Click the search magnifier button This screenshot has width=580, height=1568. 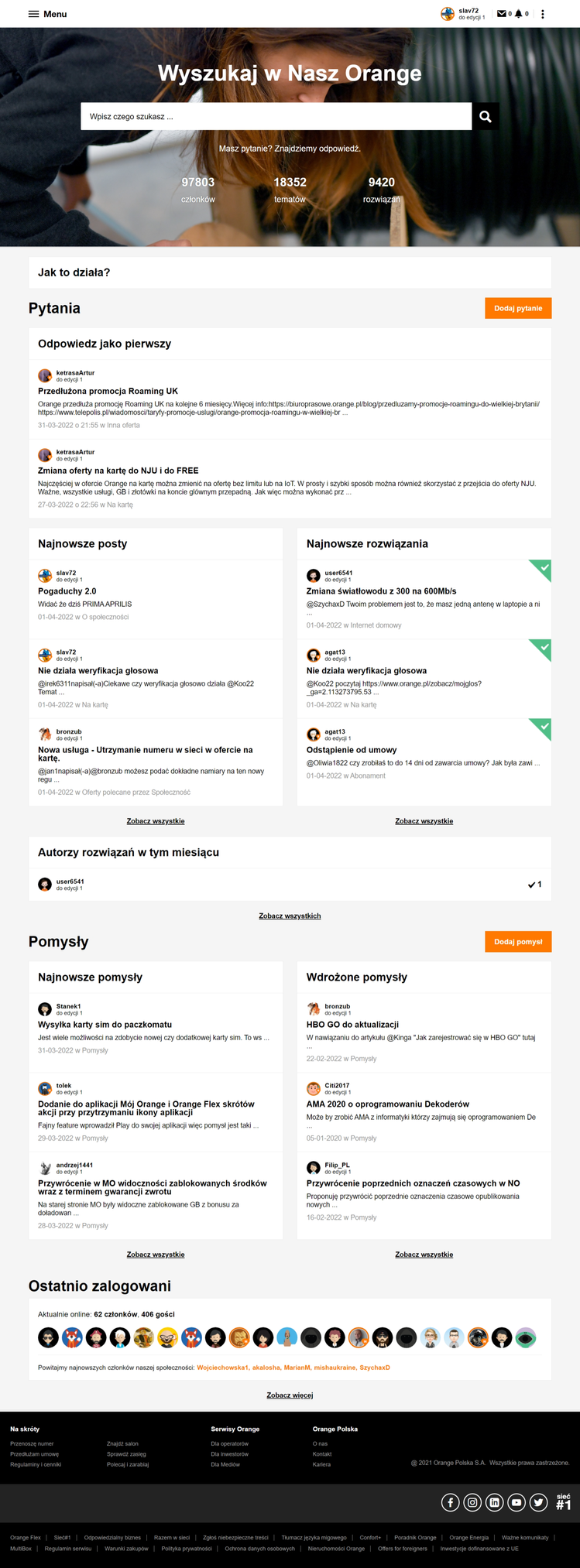485,117
